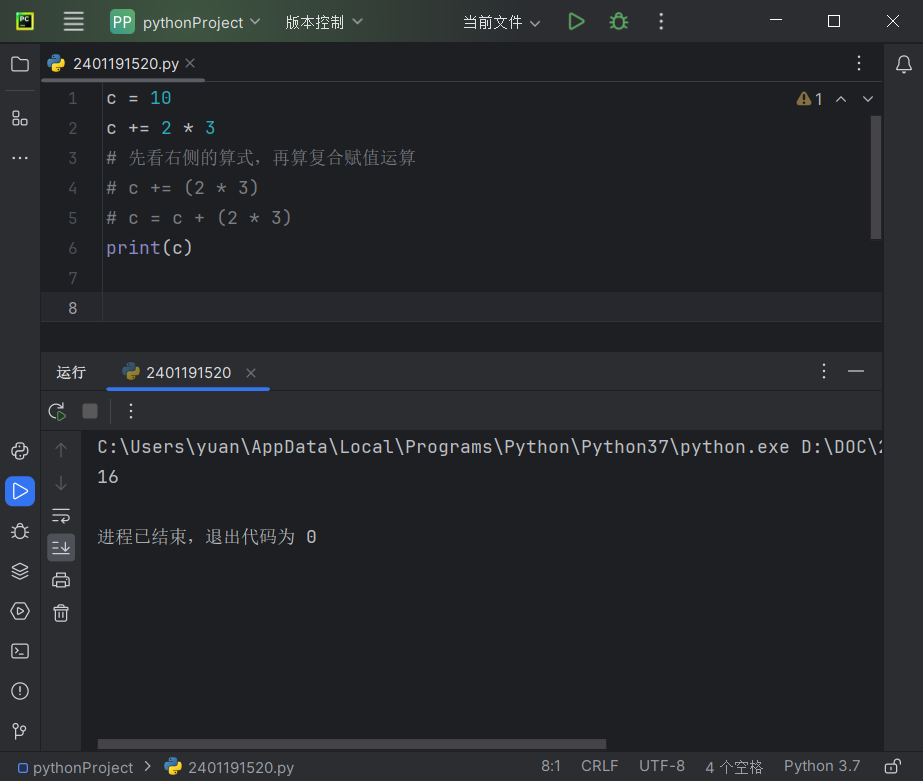Open the Python Packages layers icon
This screenshot has height=781, width=923.
tap(20, 571)
